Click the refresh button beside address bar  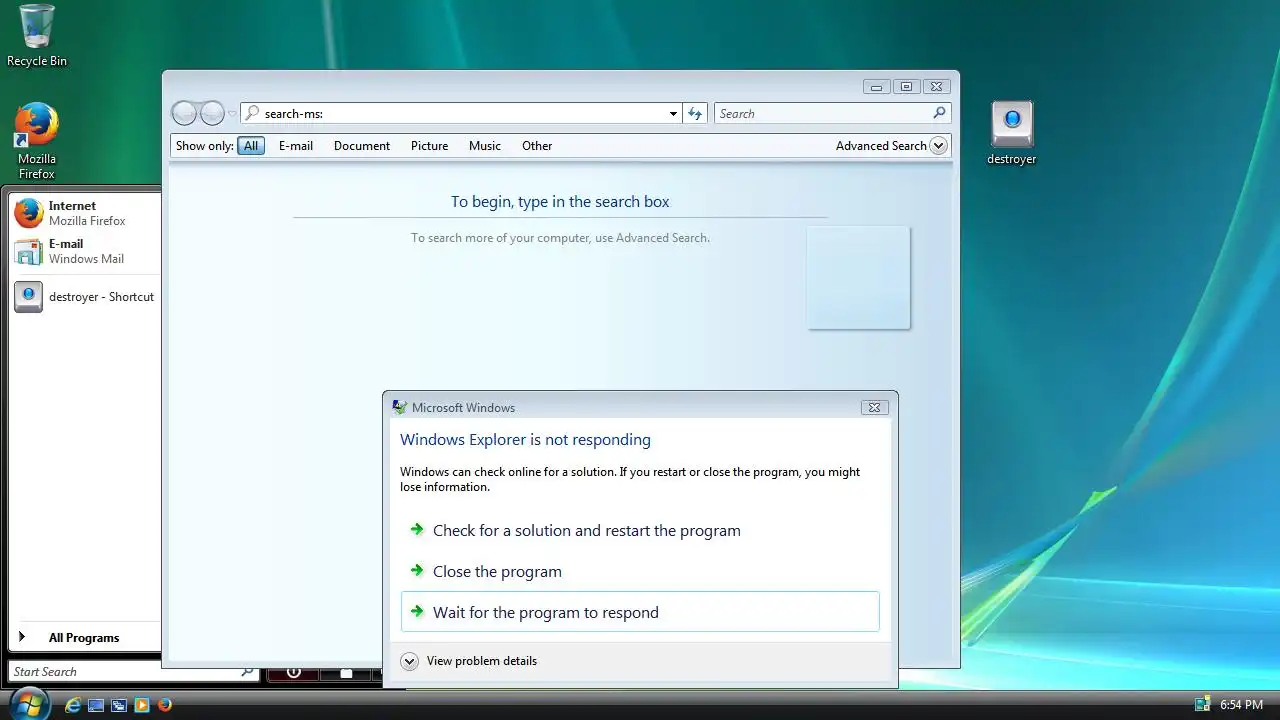(695, 113)
